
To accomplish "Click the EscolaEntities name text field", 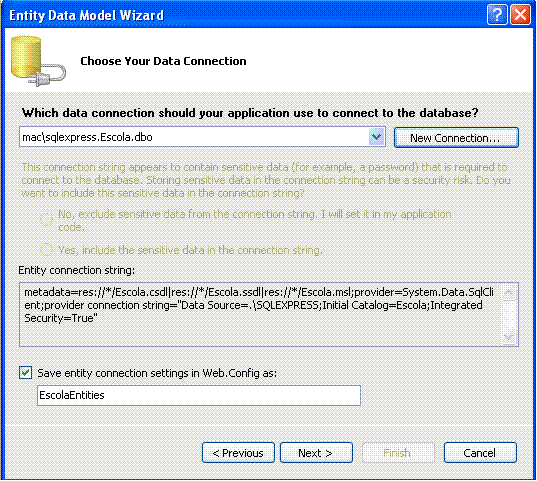I will [199, 395].
